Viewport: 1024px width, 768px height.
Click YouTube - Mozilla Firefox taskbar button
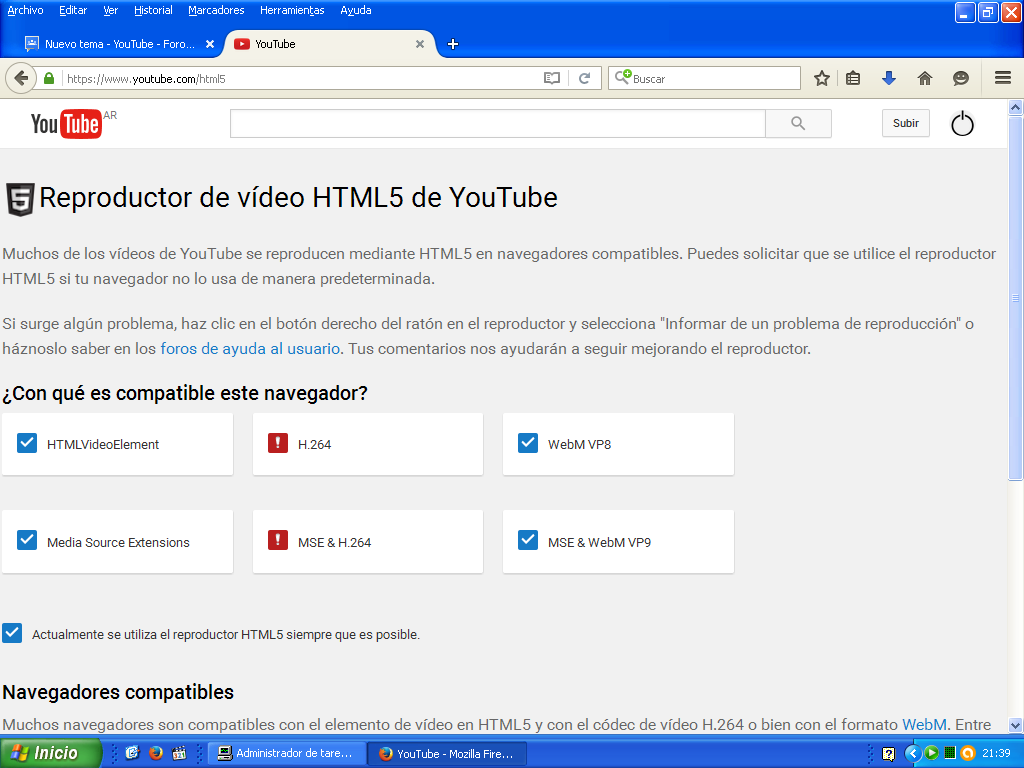(447, 754)
